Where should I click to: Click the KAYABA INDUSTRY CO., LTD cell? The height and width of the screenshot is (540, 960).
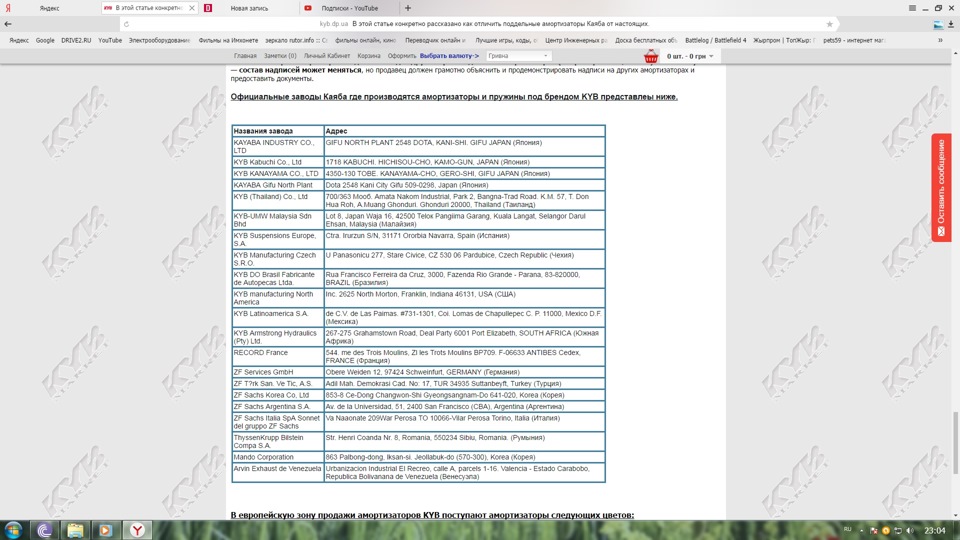(x=278, y=146)
